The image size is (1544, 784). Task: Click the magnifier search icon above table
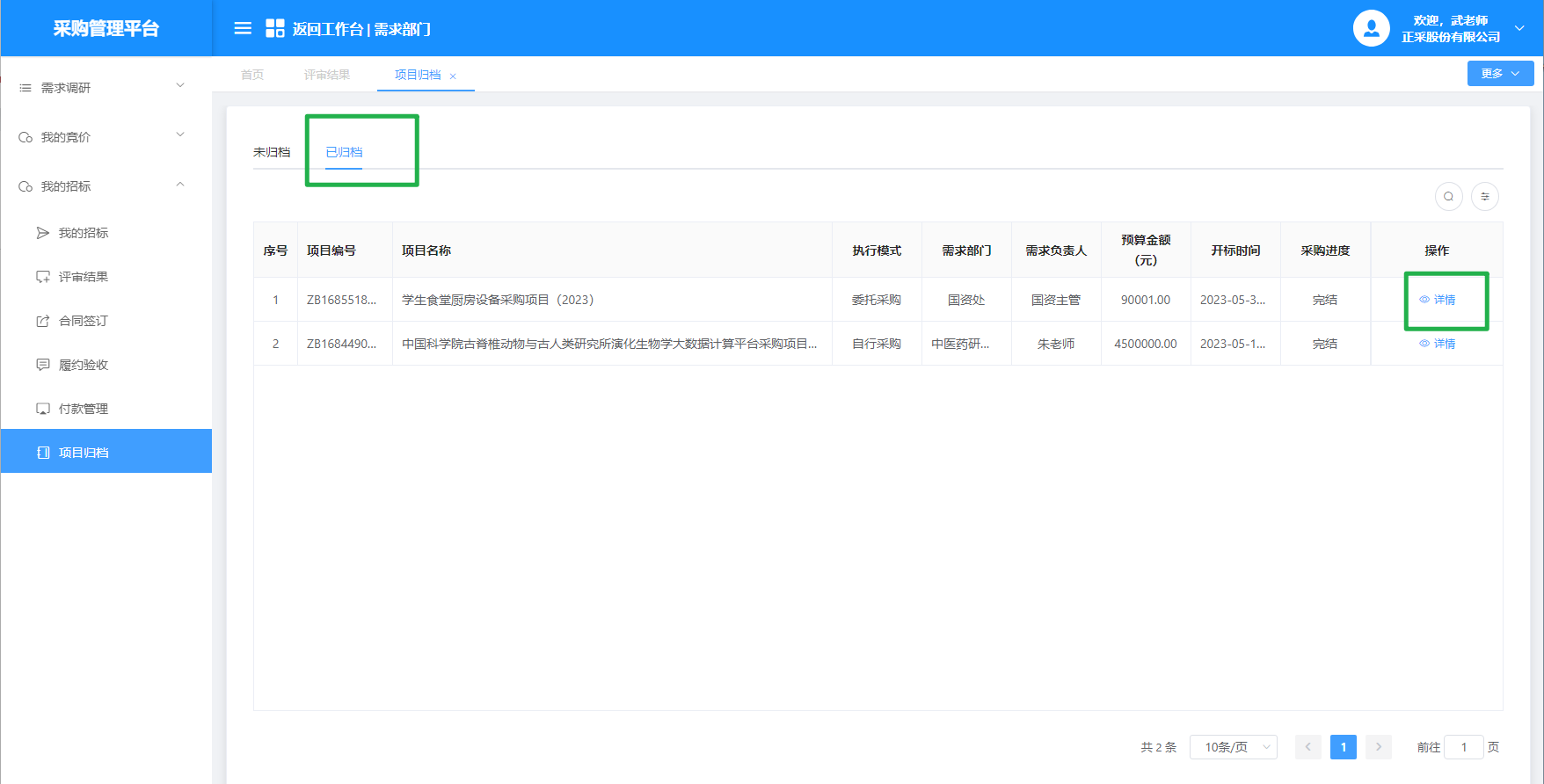tap(1448, 197)
